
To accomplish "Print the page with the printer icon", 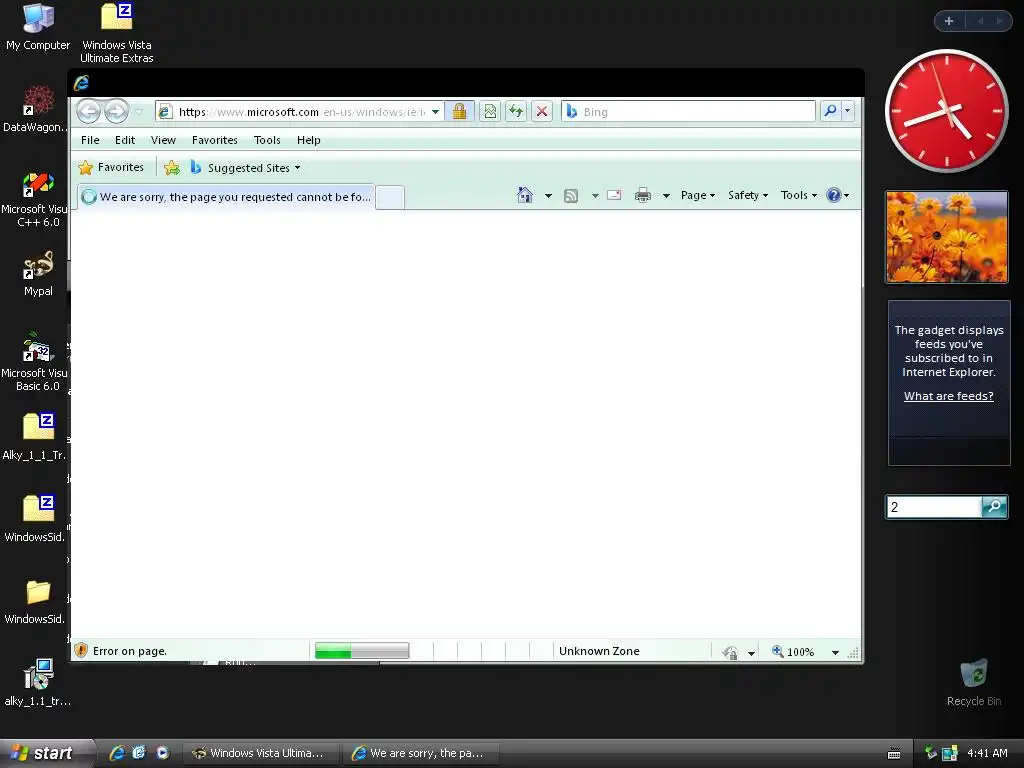I will pos(643,195).
